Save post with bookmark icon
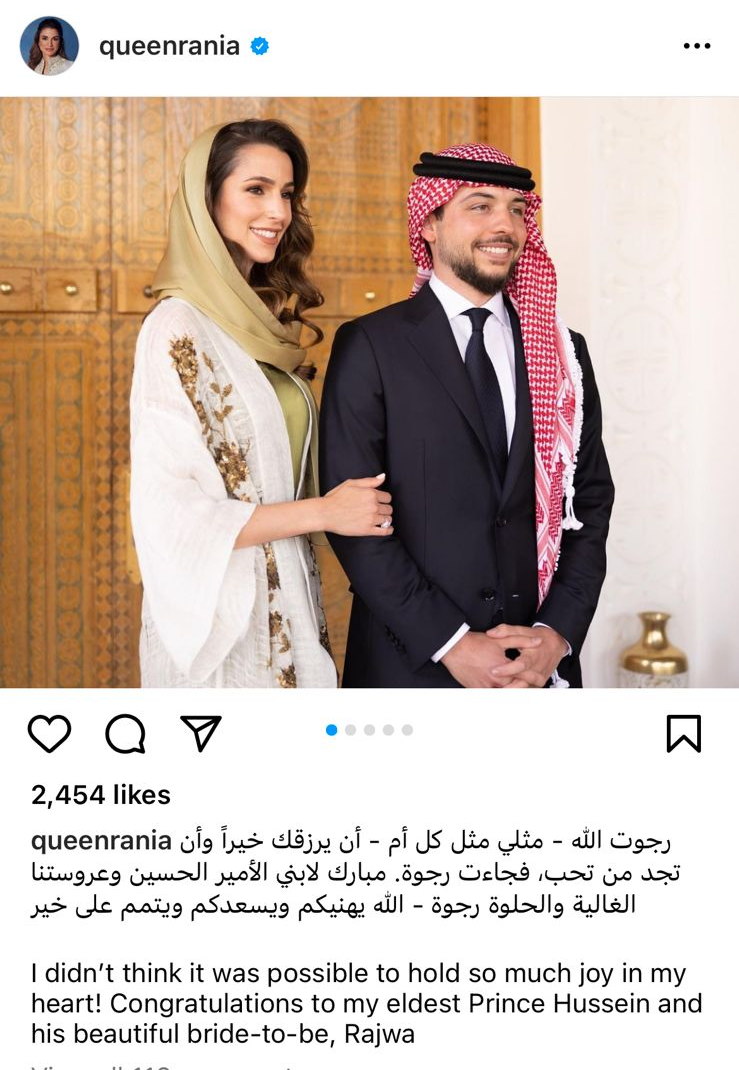The image size is (739, 1070). 684,734
